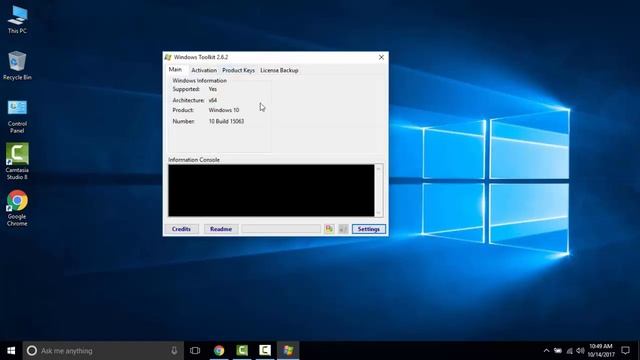The width and height of the screenshot is (640, 360).
Task: Open the Settings button in toolkit
Action: pyautogui.click(x=369, y=229)
